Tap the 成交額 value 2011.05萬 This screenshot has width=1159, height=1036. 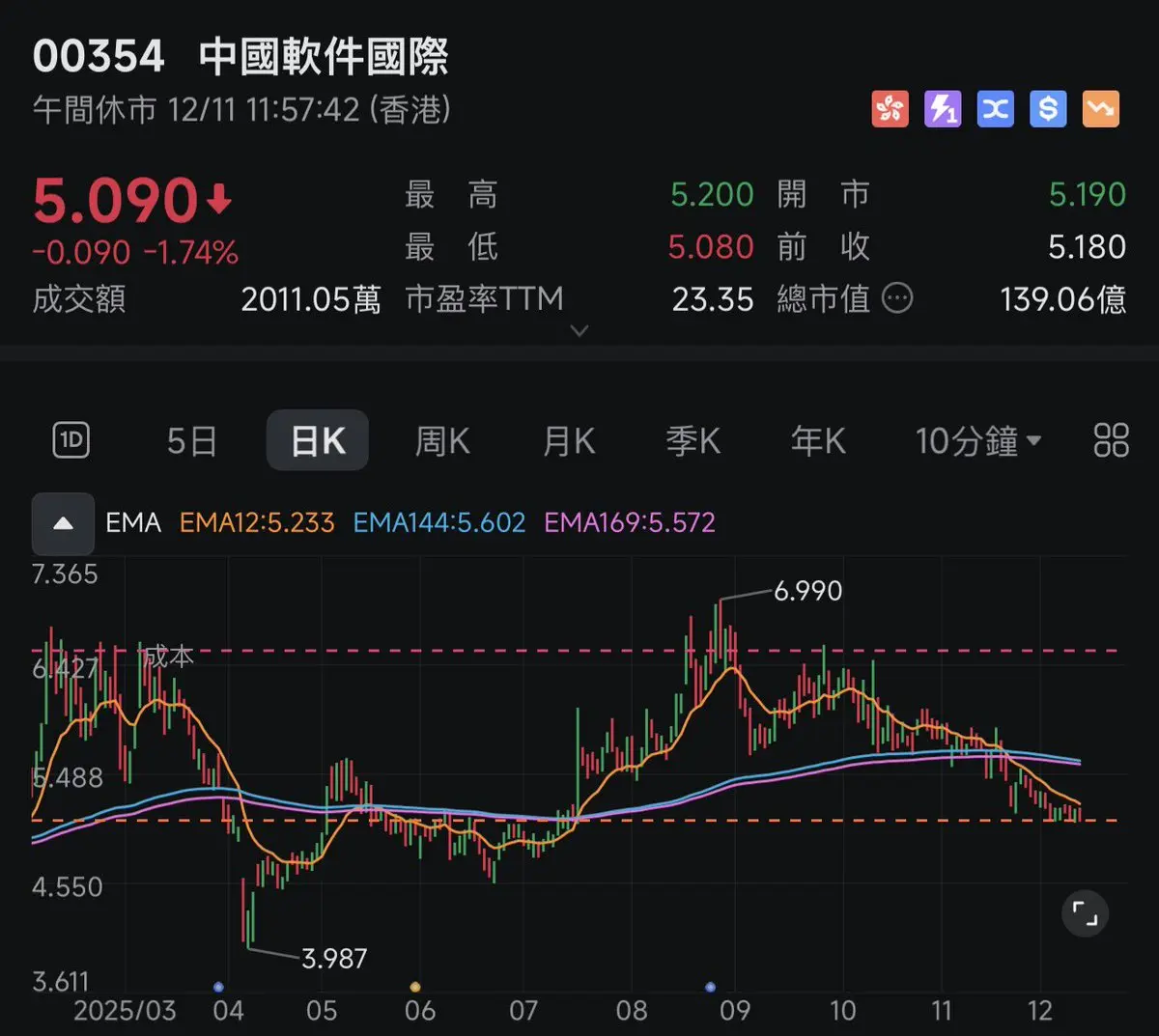(x=311, y=299)
